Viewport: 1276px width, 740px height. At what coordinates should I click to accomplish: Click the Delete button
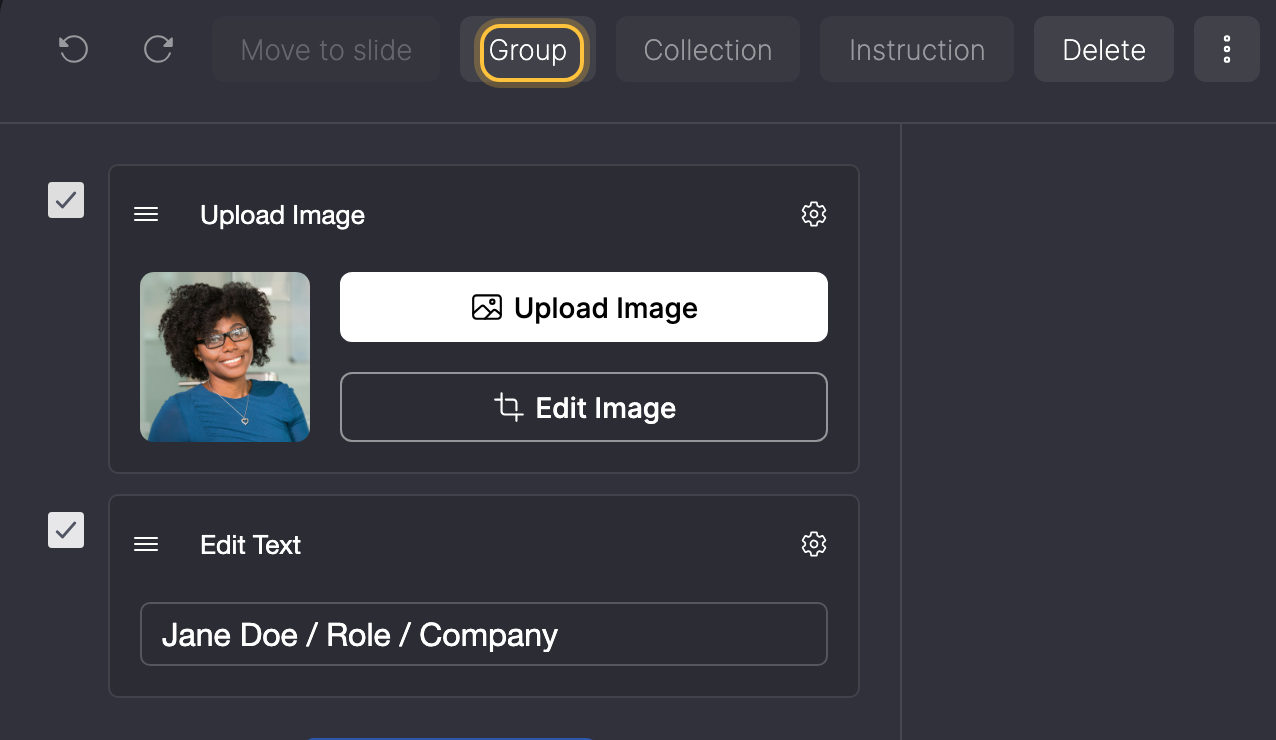1104,49
